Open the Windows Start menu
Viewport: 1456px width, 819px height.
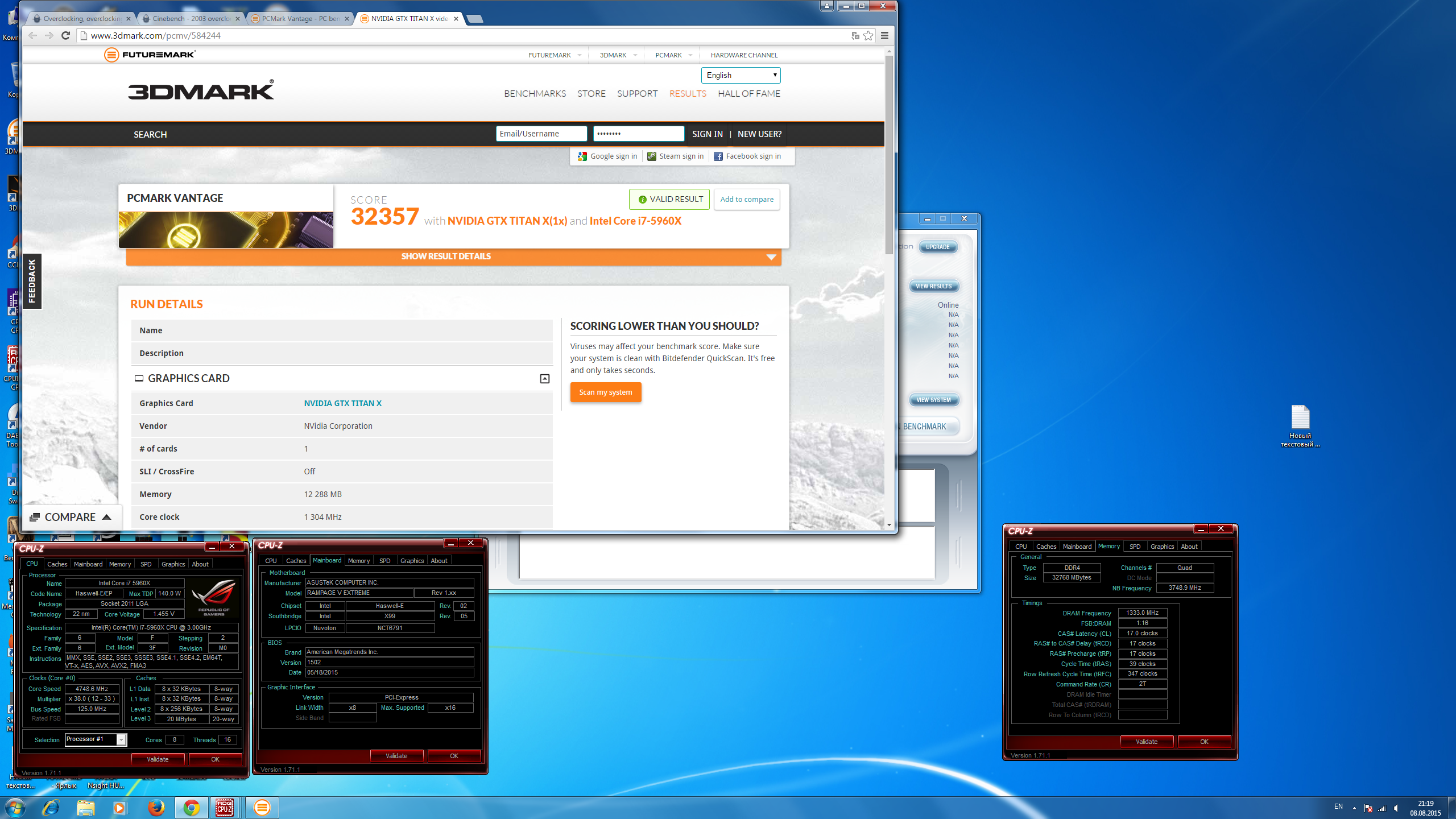(x=15, y=808)
